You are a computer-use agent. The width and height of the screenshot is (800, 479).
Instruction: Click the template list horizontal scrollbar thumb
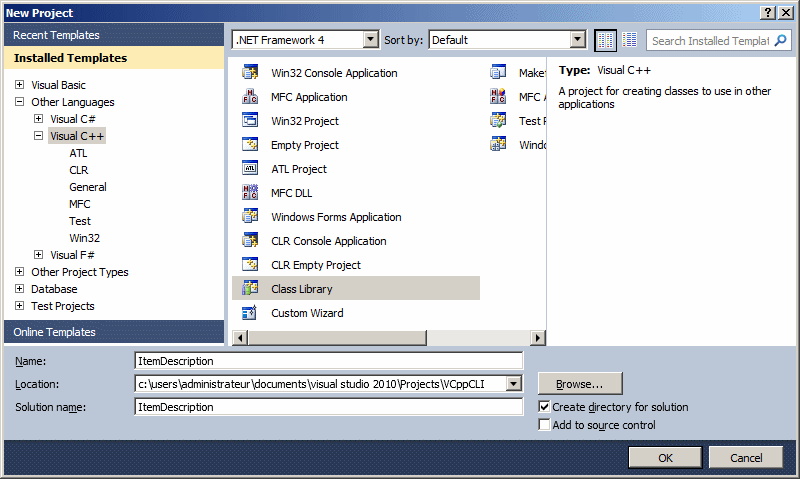[337, 338]
